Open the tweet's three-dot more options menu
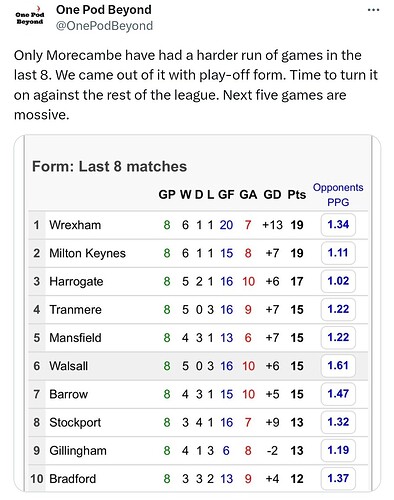Image resolution: width=394 pixels, height=500 pixels. (x=373, y=10)
